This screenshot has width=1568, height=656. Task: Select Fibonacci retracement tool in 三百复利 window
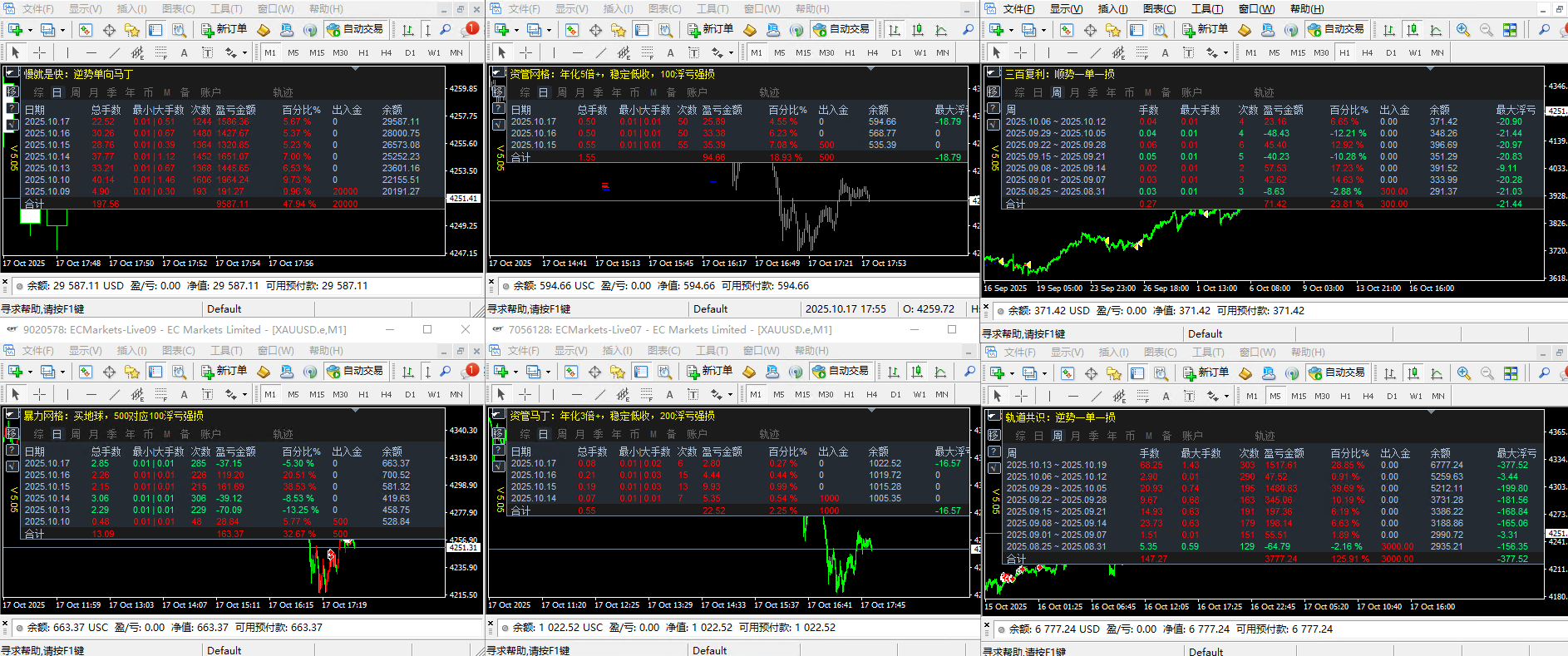(x=1141, y=52)
